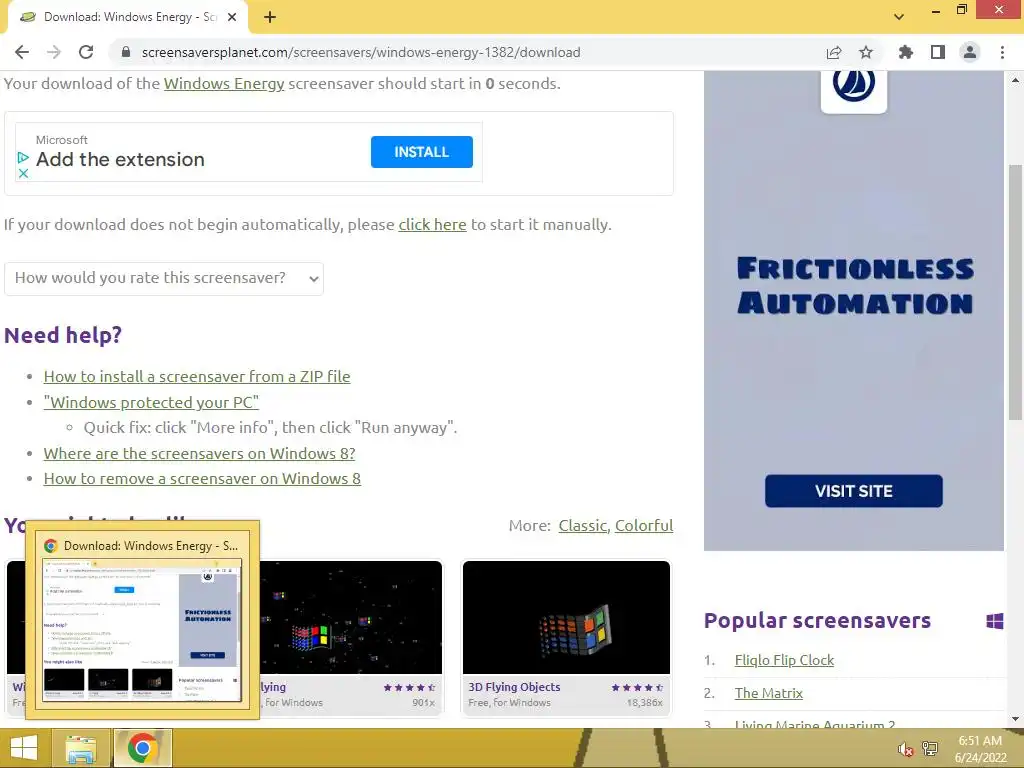Toggle the browser side panel
Viewport: 1024px width, 768px height.
pyautogui.click(x=938, y=52)
